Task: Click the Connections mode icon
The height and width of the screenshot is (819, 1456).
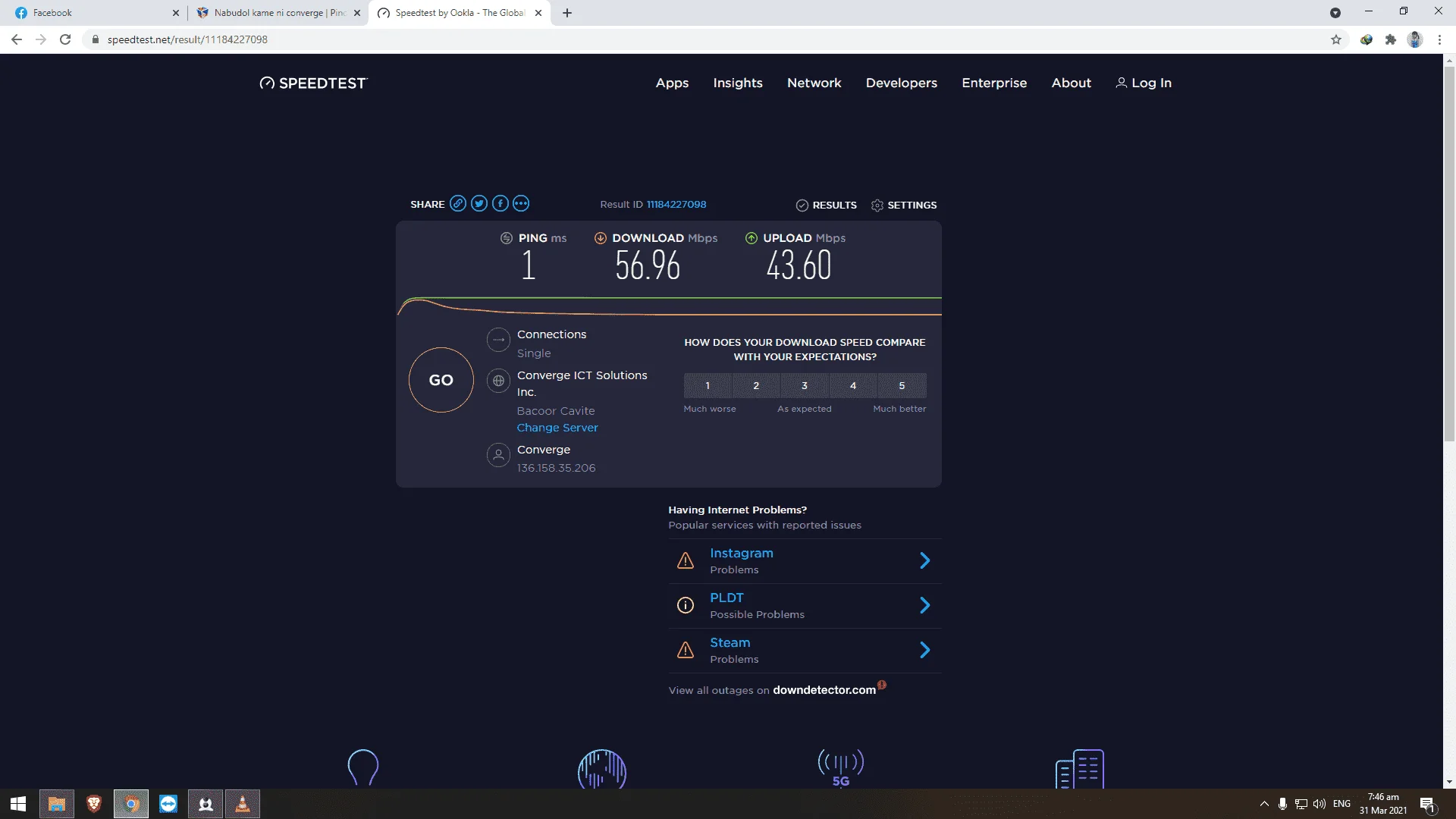Action: [x=498, y=340]
